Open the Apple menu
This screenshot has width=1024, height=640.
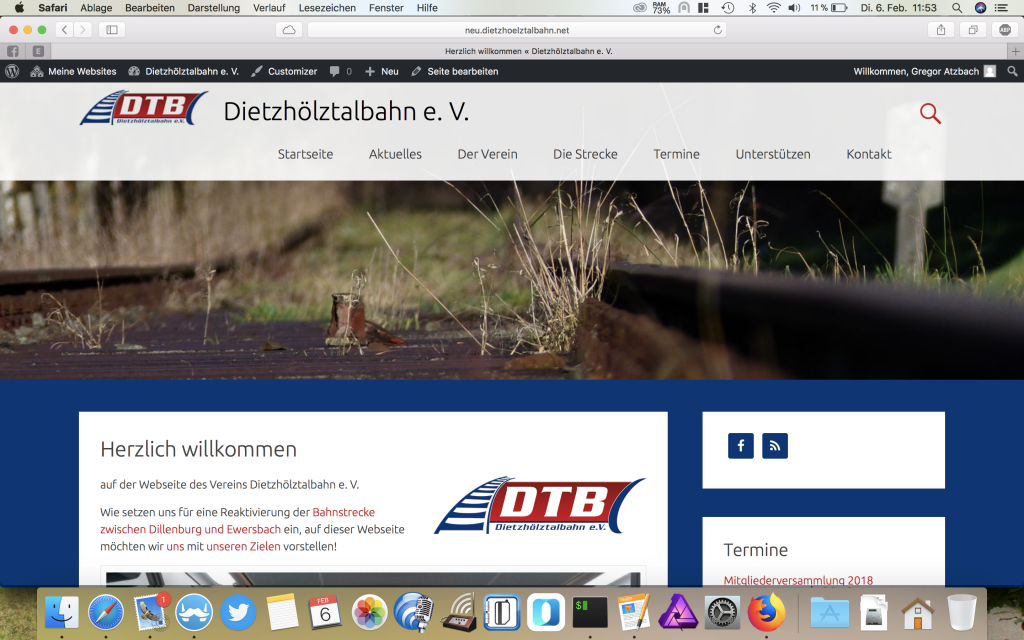pyautogui.click(x=19, y=8)
